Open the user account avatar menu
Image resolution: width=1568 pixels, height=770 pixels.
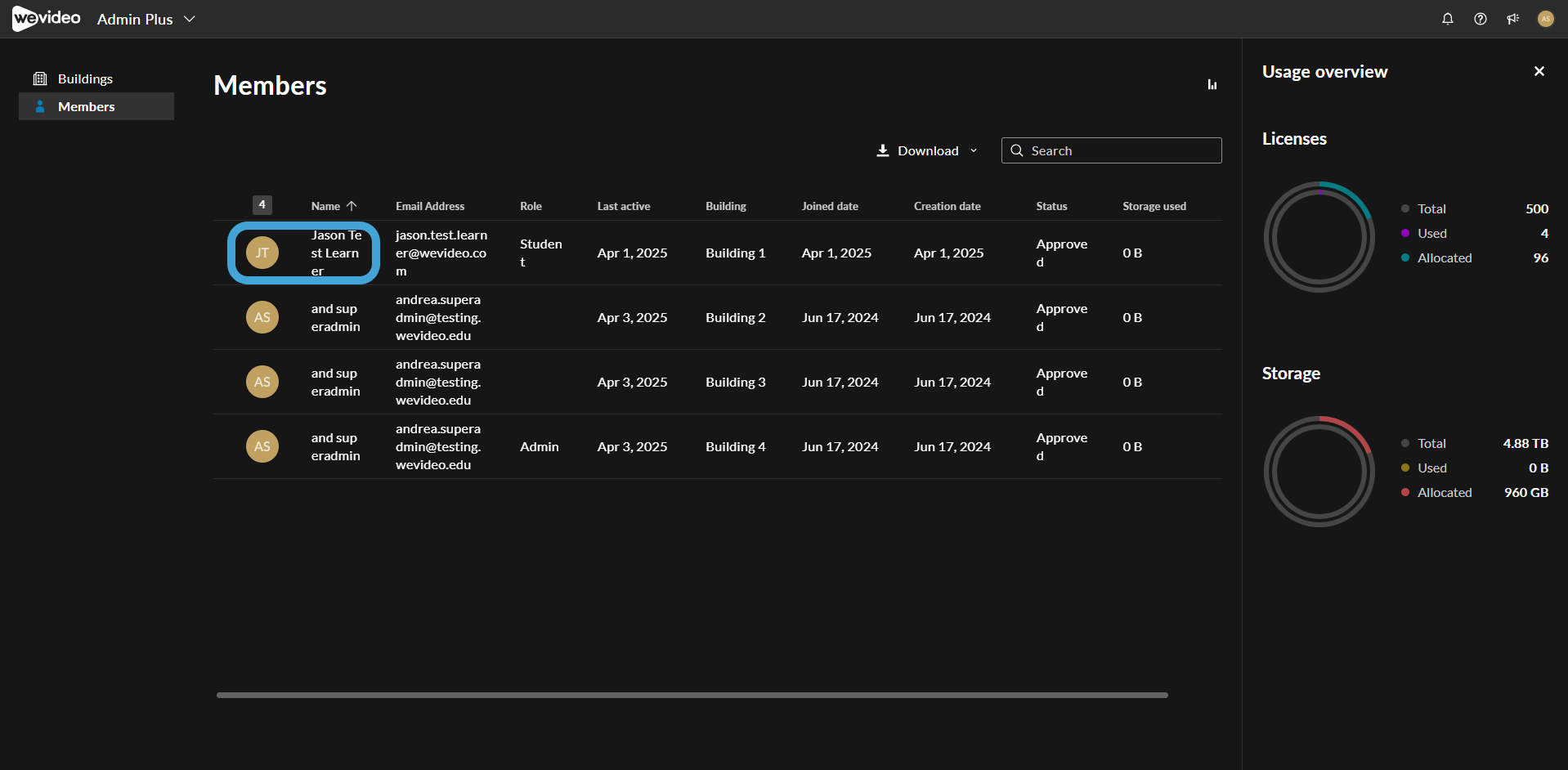(1545, 19)
